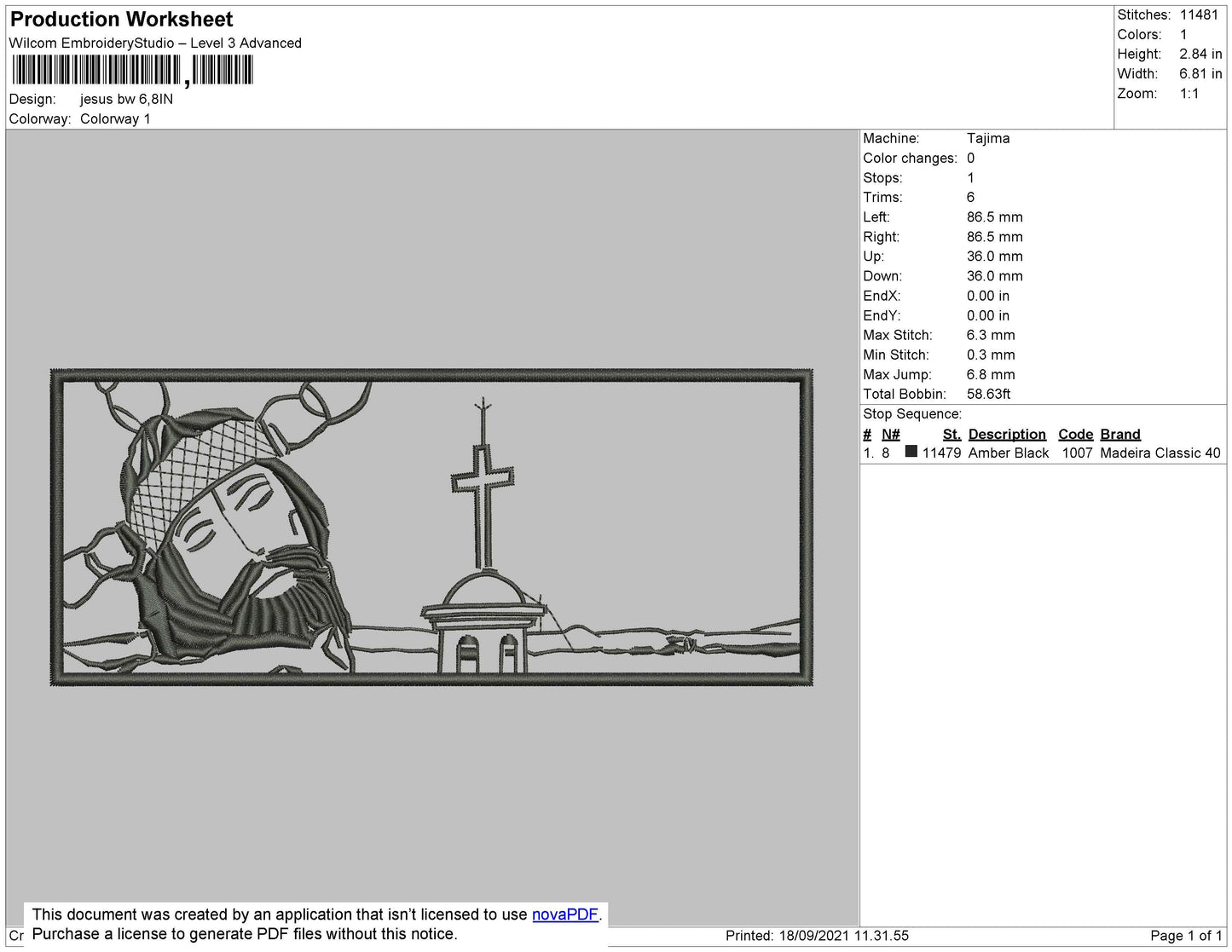This screenshot has width=1232, height=952.
Task: Click the Stops value 1
Action: [970, 177]
